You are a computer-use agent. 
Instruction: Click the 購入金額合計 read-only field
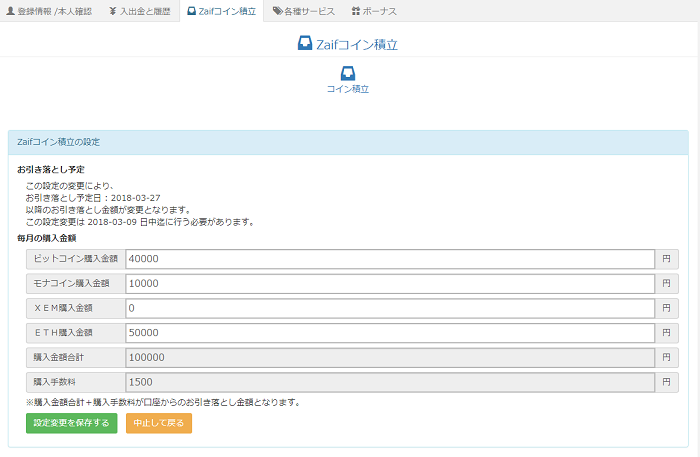pos(389,357)
